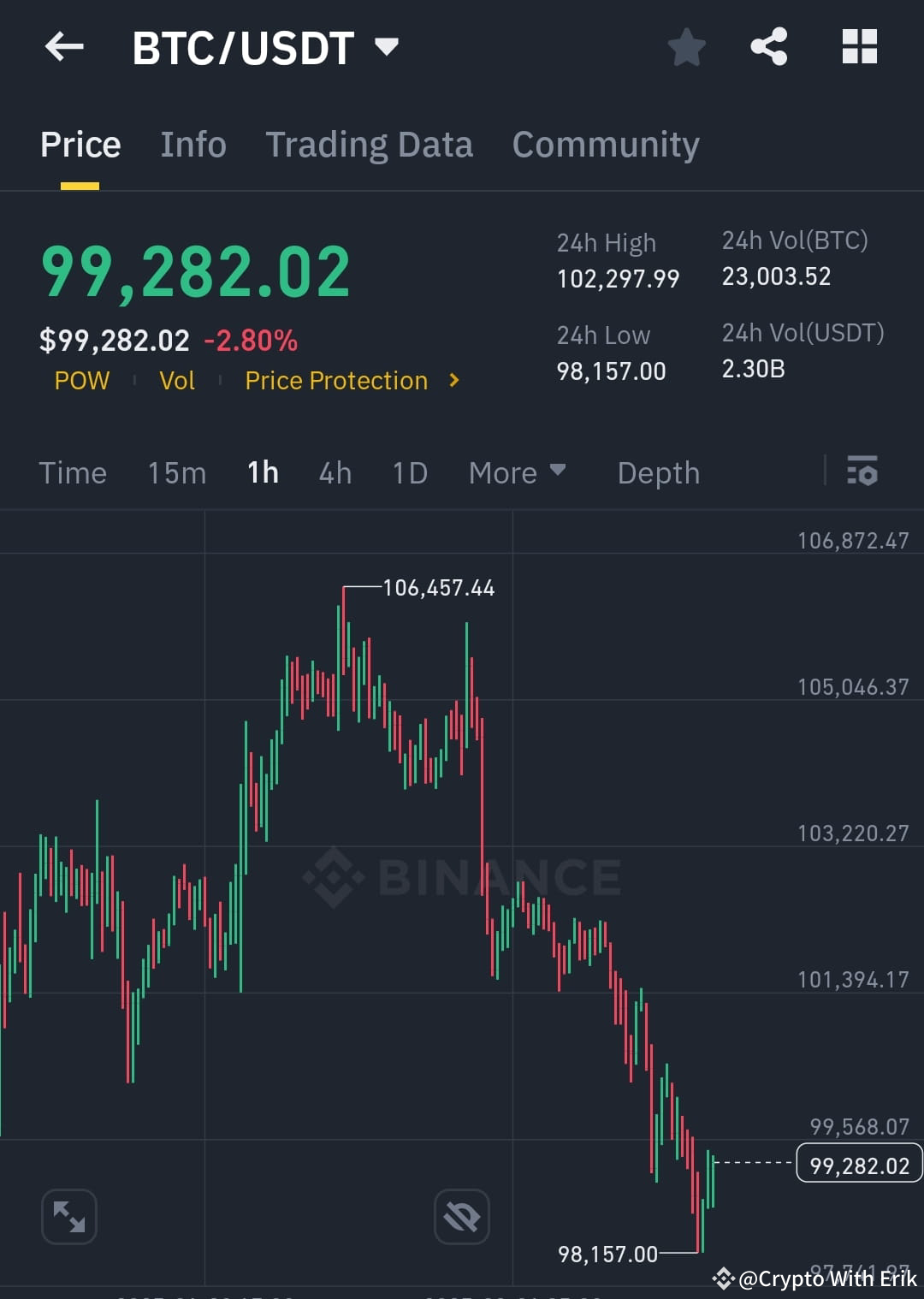
Task: Toggle price label visibility with eye-slash icon
Action: (x=462, y=1216)
